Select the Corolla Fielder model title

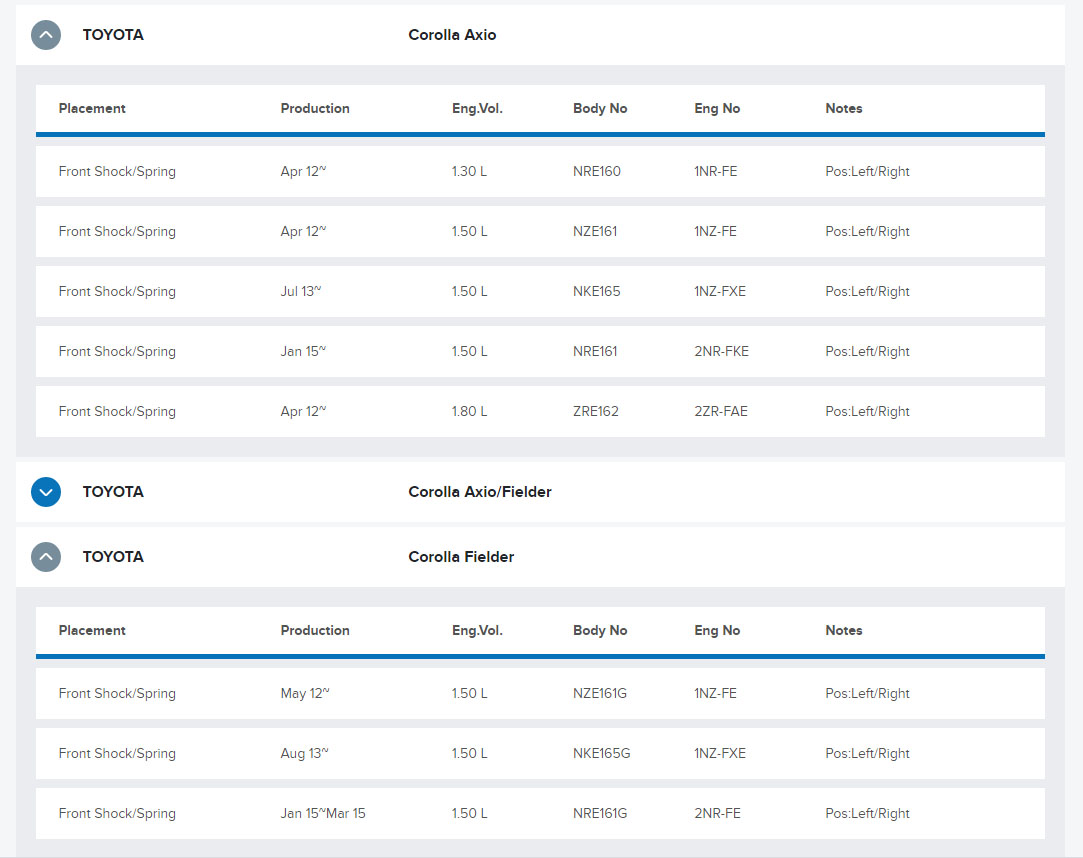point(461,557)
